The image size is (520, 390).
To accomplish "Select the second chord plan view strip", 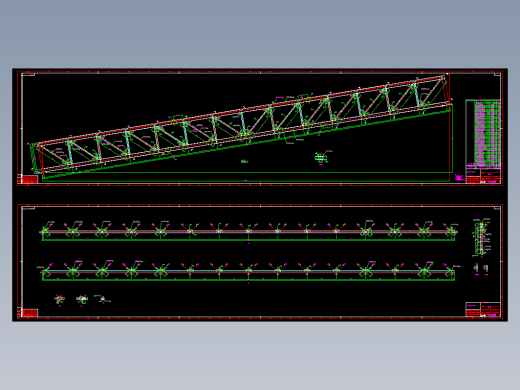I will [249, 271].
